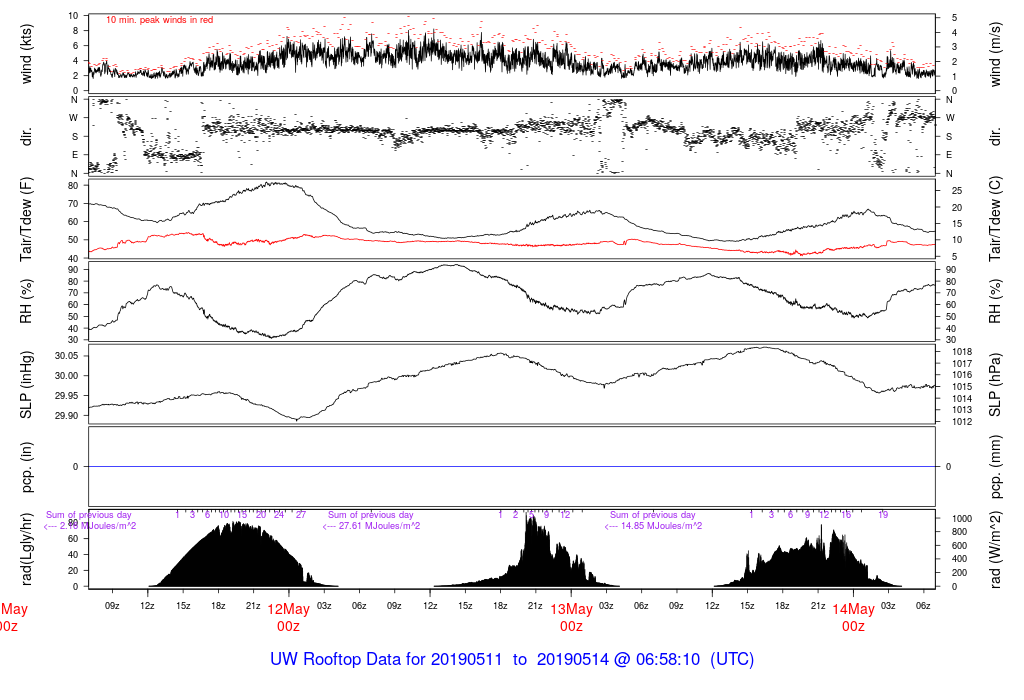Select the '14.85 MJoules/m^2' radiation sum
Viewport: 1024px width, 700px height.
(x=661, y=526)
